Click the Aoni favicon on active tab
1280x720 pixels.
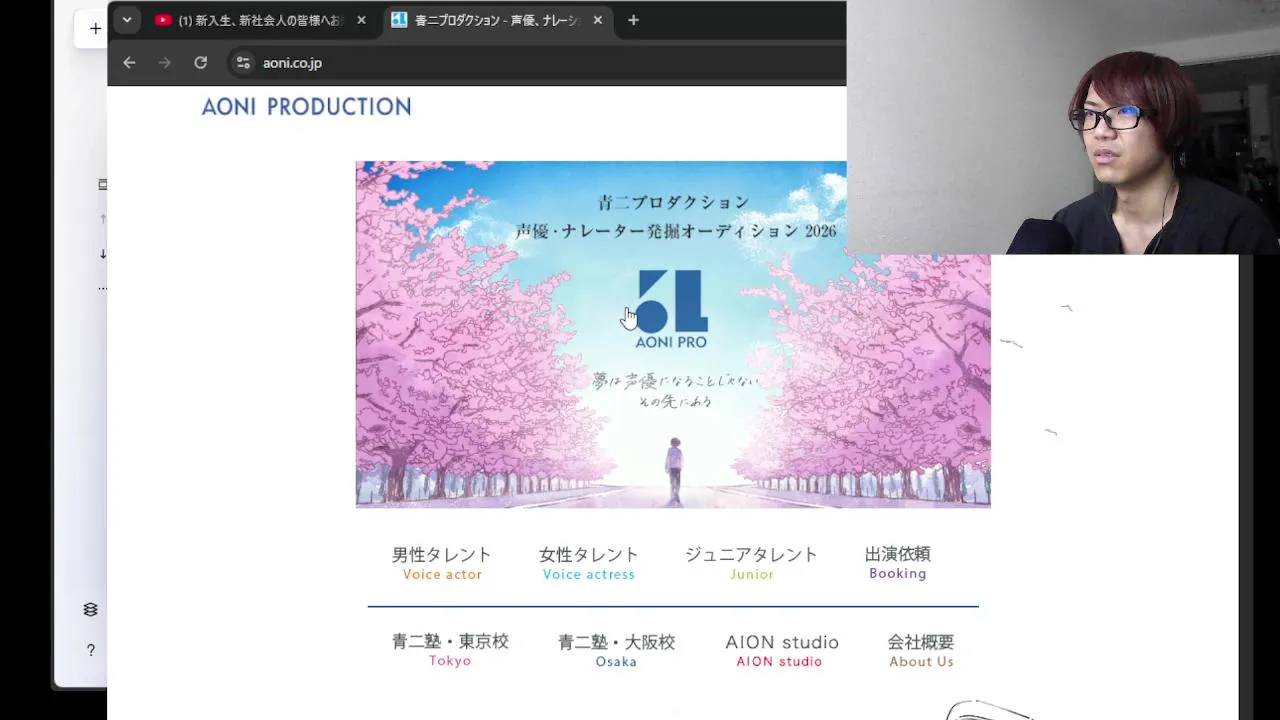(399, 20)
